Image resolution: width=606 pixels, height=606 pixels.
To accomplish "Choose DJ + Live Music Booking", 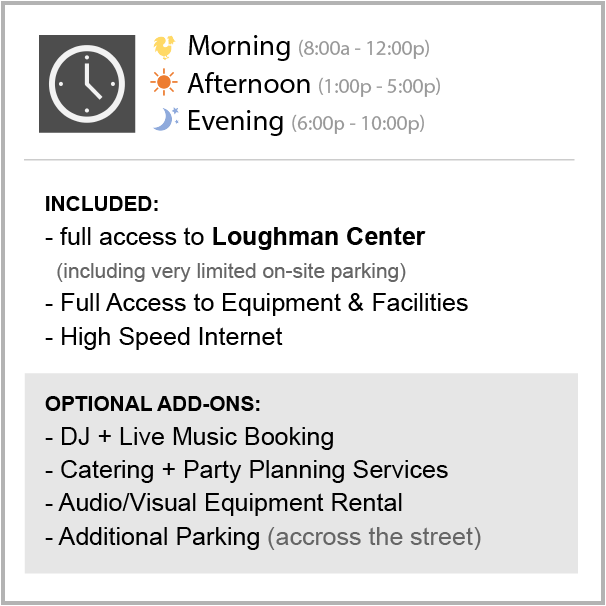I will click(190, 437).
